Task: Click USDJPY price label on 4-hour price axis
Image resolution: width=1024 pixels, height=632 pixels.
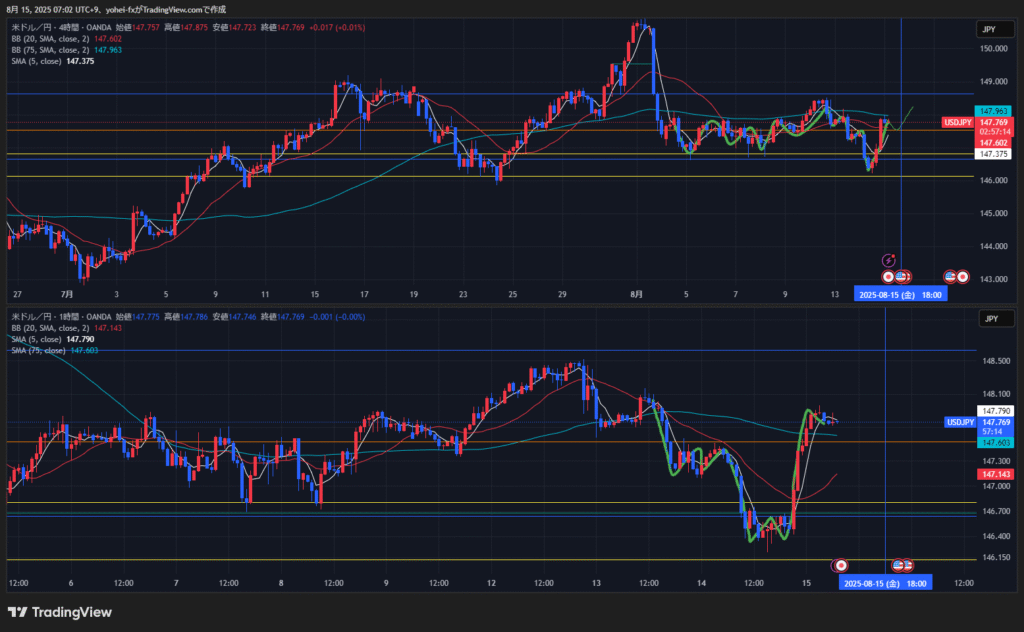Action: pos(957,123)
